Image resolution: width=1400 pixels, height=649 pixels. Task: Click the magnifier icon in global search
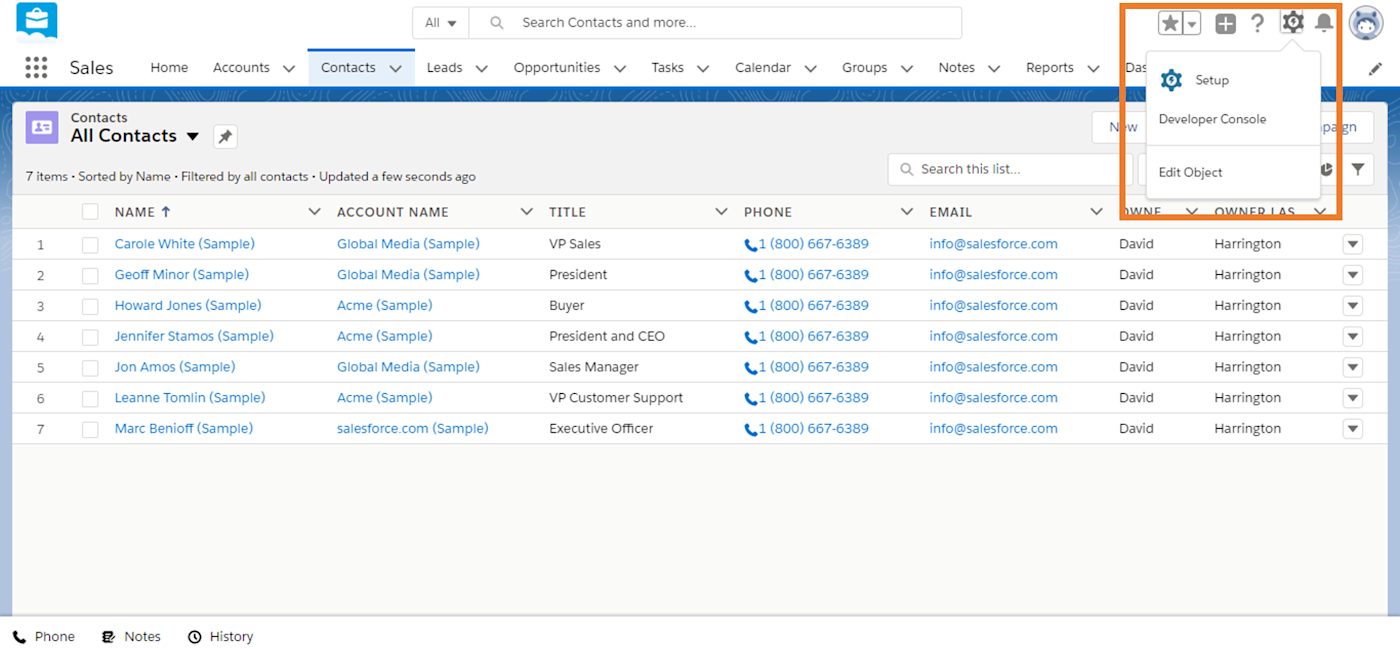[x=497, y=23]
